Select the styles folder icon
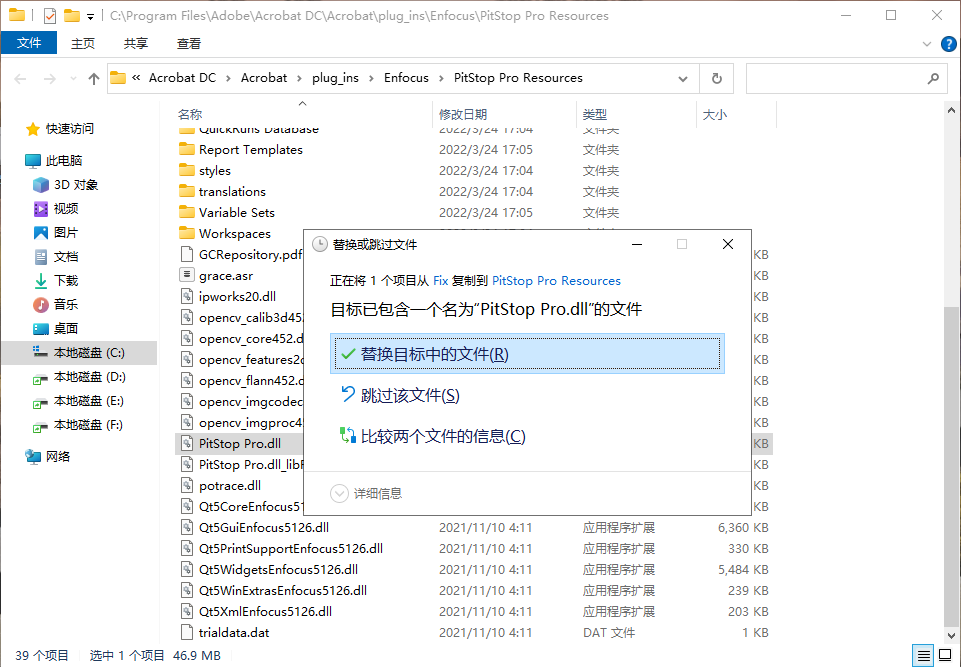This screenshot has width=961, height=667. [187, 170]
